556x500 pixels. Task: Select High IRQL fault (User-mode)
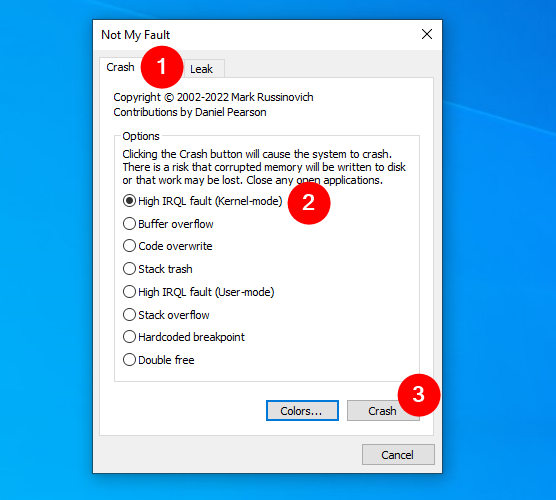[199, 292]
